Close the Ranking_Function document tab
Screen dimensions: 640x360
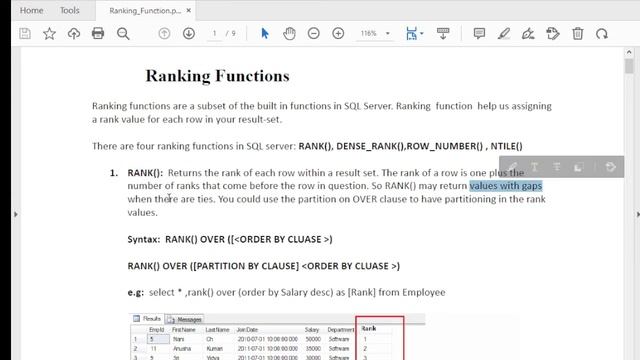[x=189, y=11]
